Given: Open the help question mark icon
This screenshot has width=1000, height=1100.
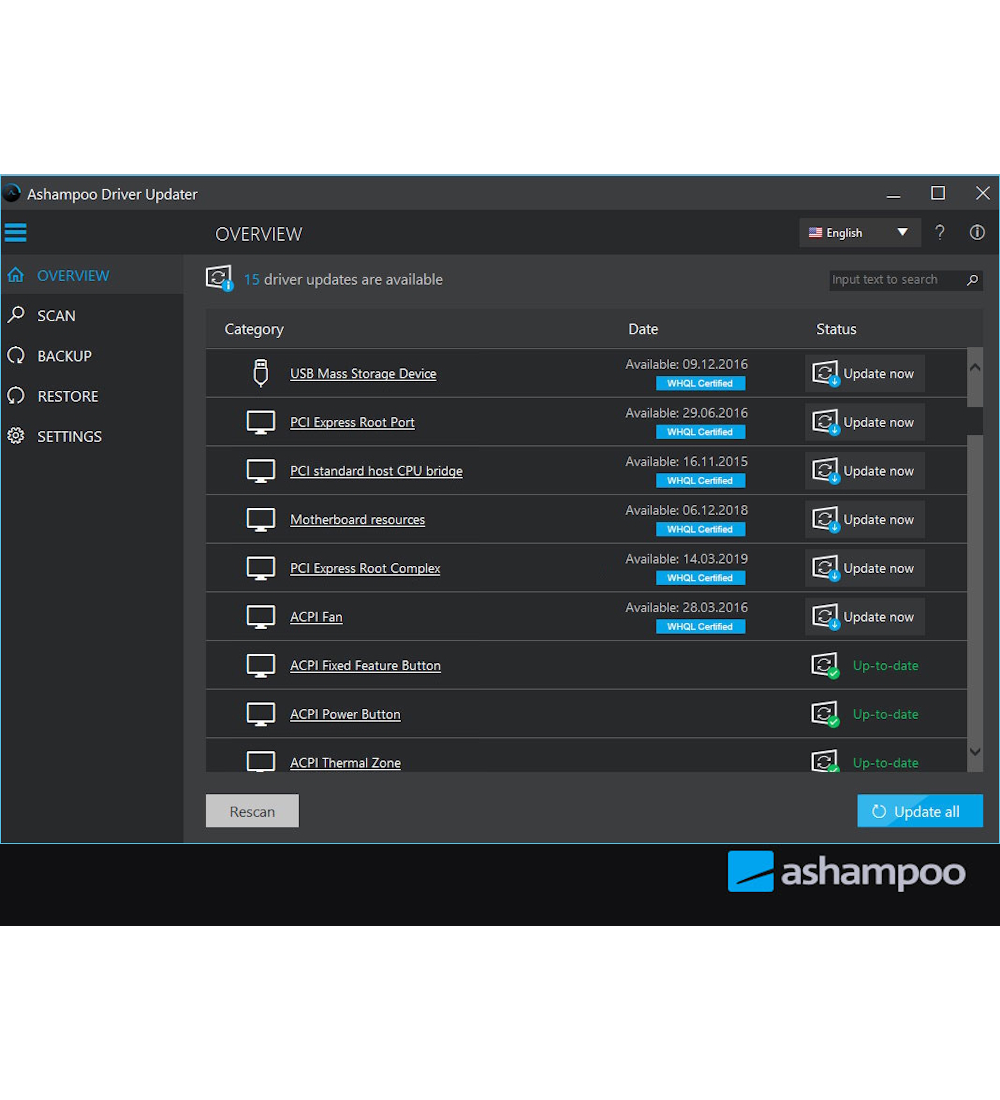Looking at the screenshot, I should [x=940, y=233].
